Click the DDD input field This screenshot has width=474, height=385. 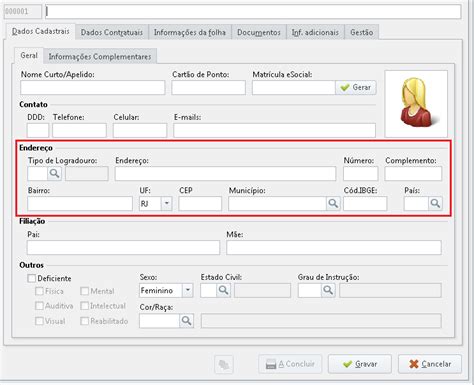coord(38,130)
